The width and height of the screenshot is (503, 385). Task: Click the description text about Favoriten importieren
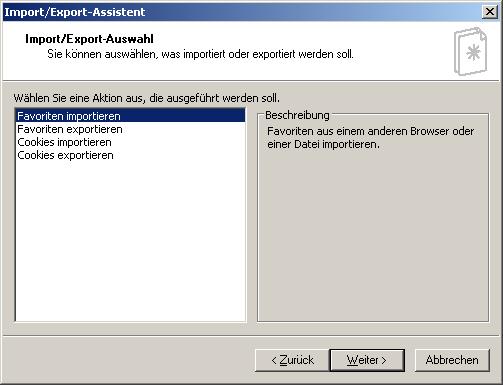point(371,138)
